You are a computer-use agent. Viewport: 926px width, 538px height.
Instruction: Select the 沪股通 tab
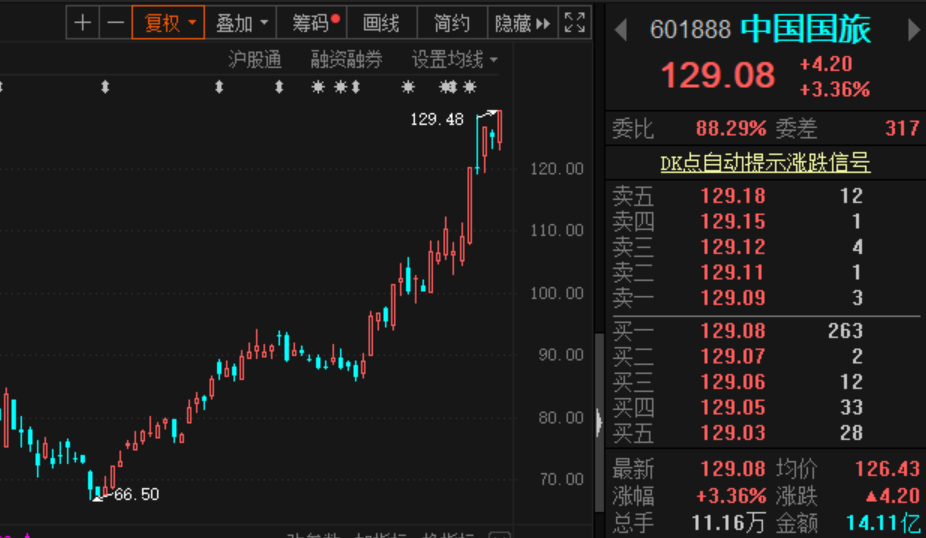[254, 60]
